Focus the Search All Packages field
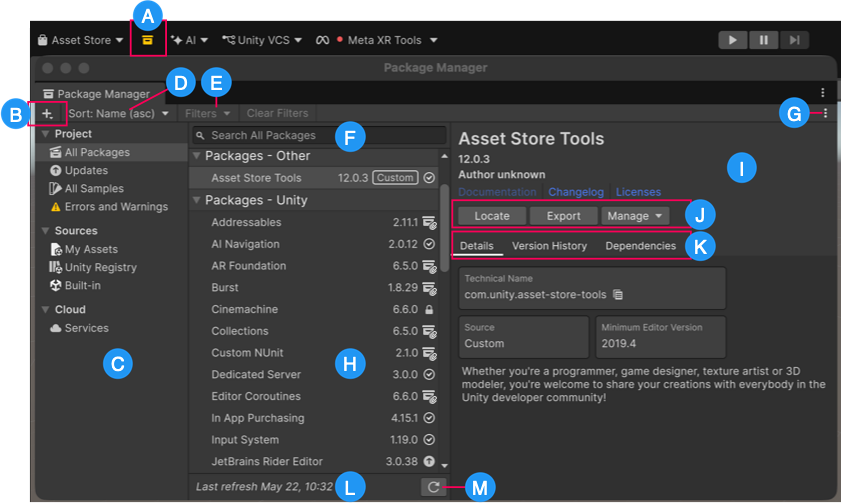Image resolution: width=841 pixels, height=503 pixels. [319, 135]
